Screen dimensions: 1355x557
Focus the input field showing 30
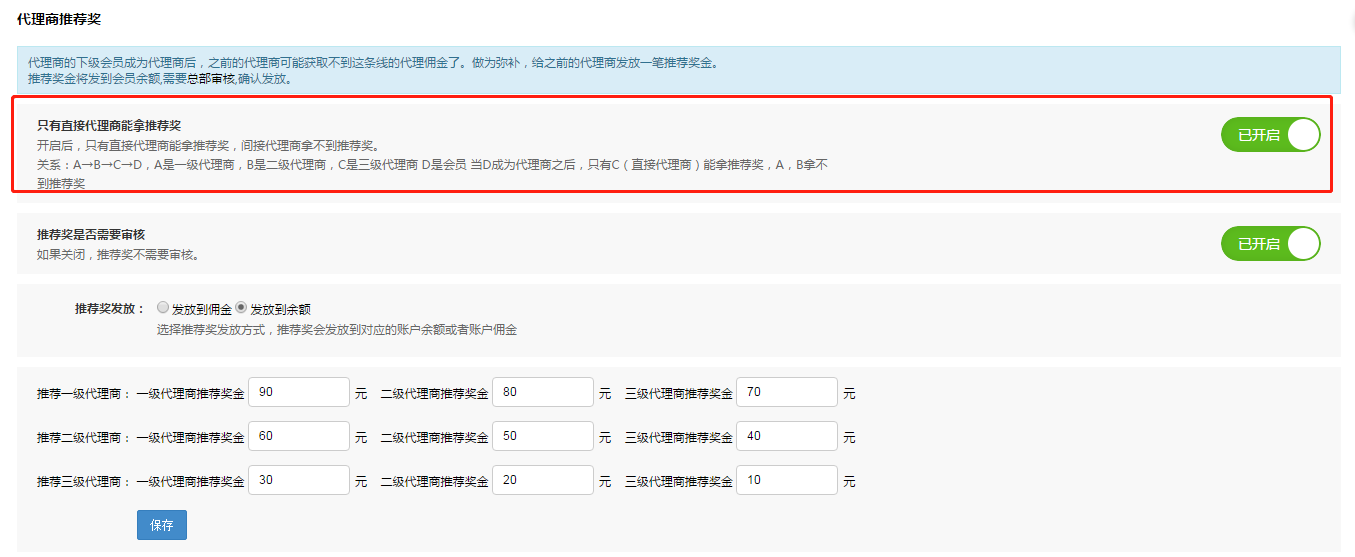[x=299, y=481]
